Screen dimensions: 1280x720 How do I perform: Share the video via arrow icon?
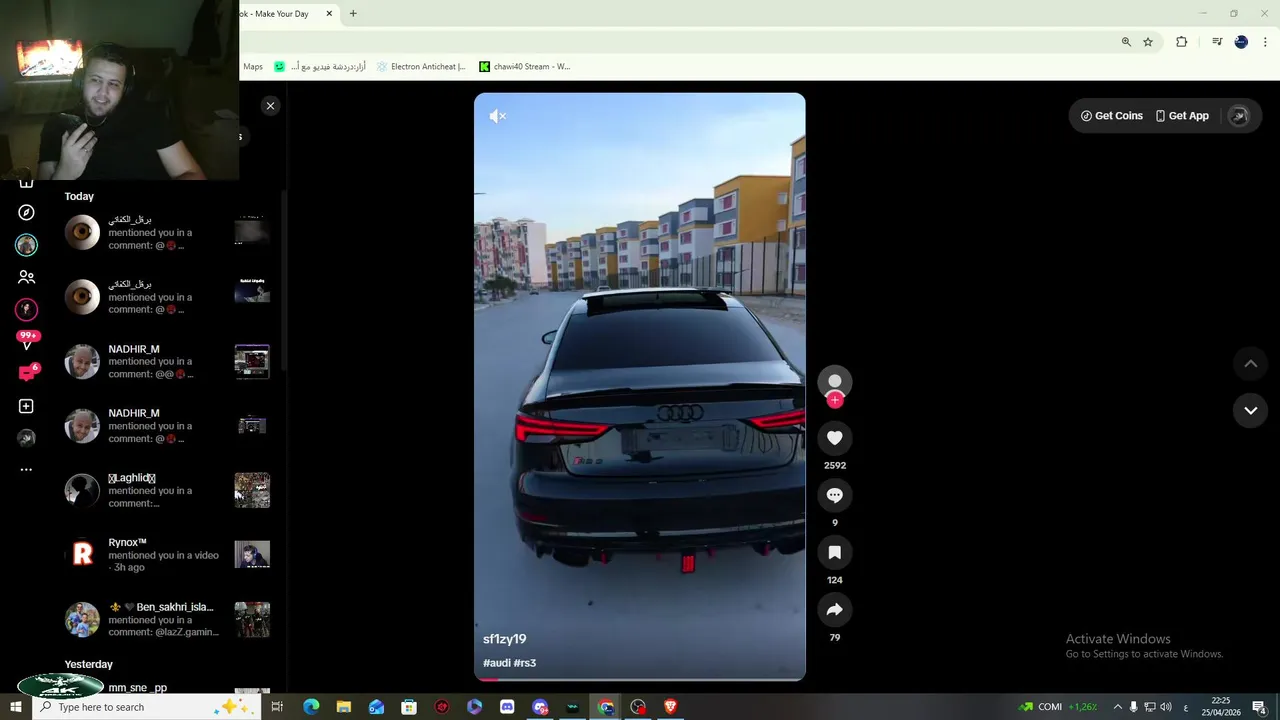point(835,610)
